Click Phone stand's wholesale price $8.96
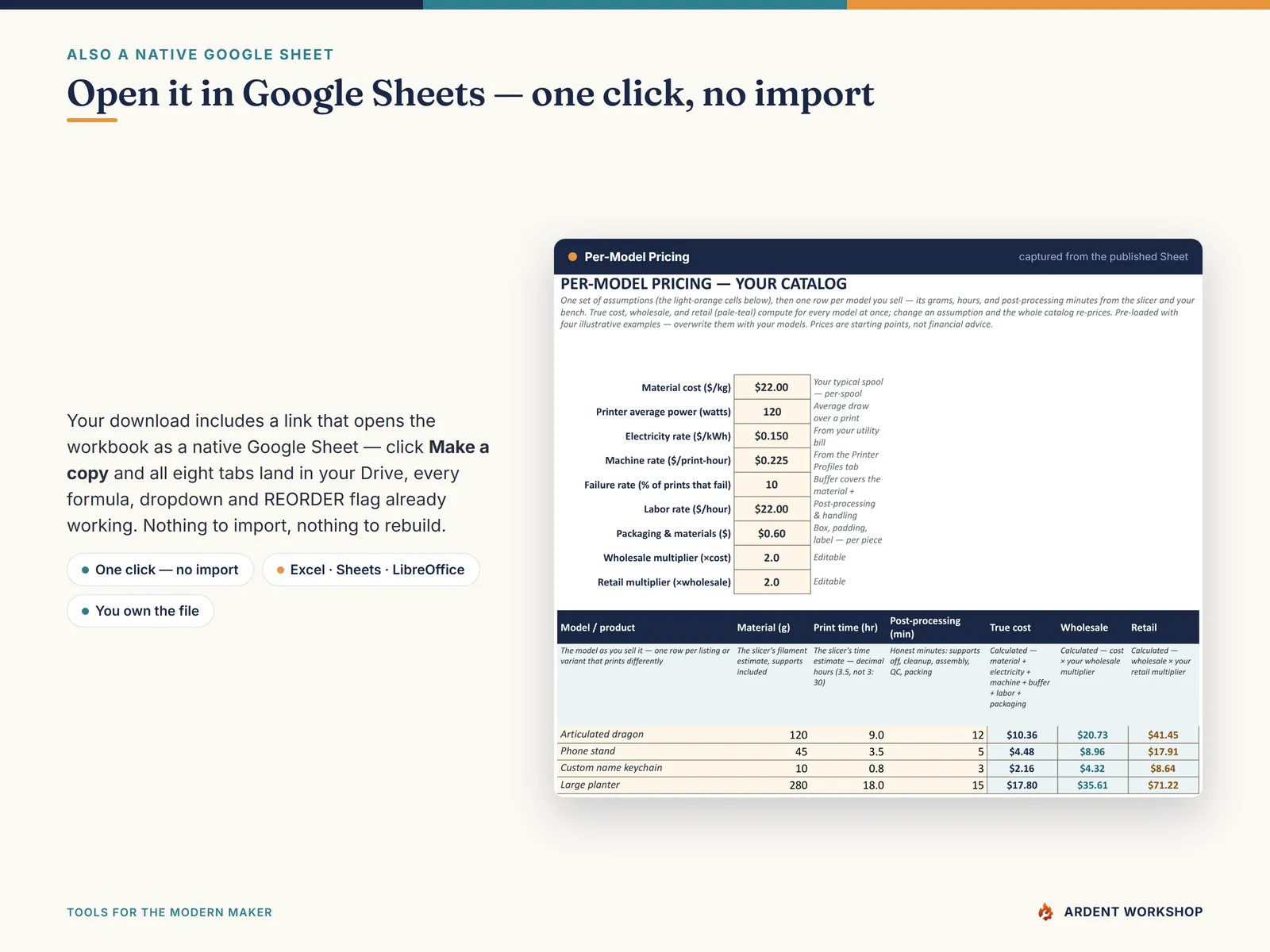This screenshot has height=952, width=1270. pyautogui.click(x=1092, y=752)
